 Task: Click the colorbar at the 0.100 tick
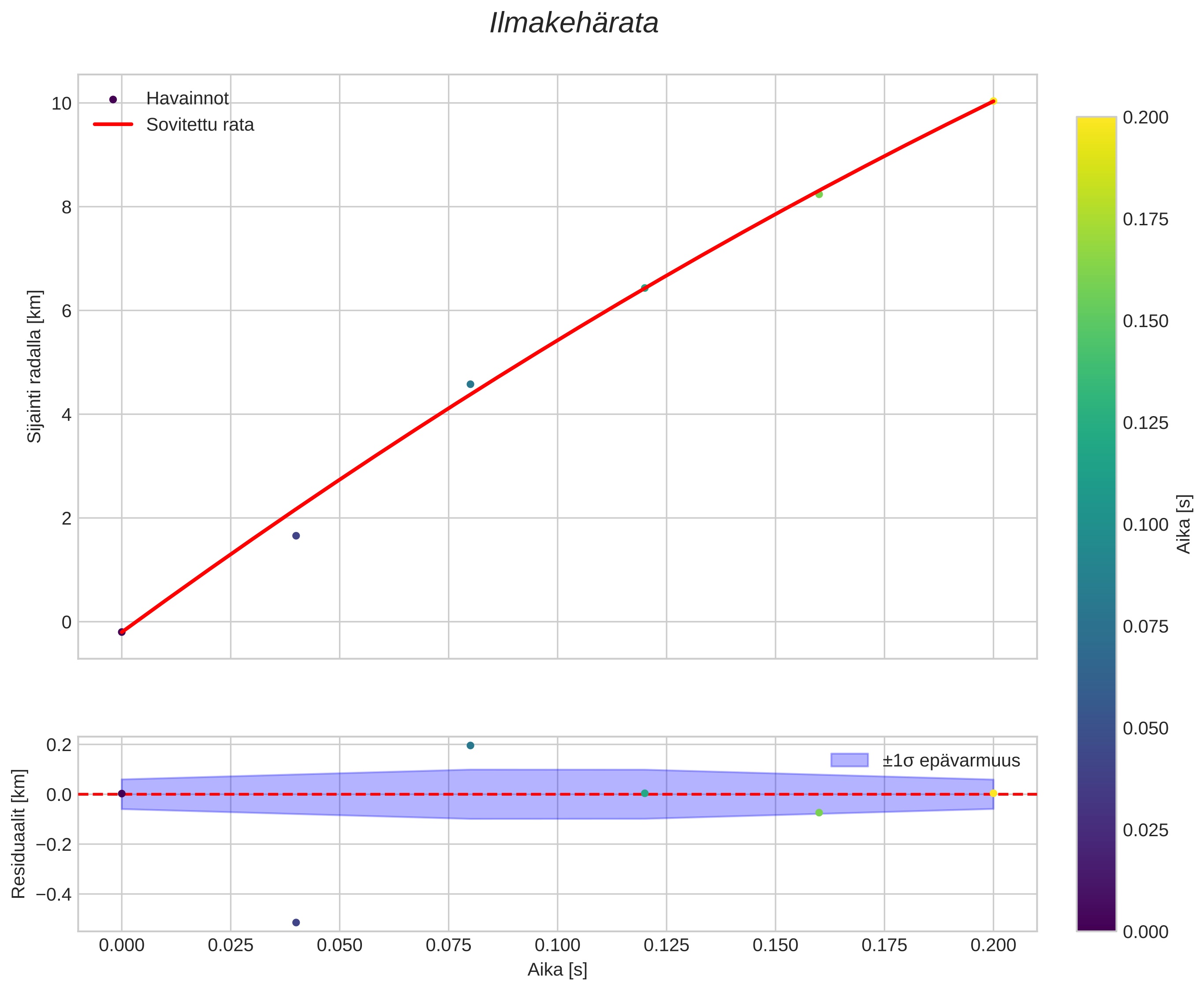[1096, 525]
